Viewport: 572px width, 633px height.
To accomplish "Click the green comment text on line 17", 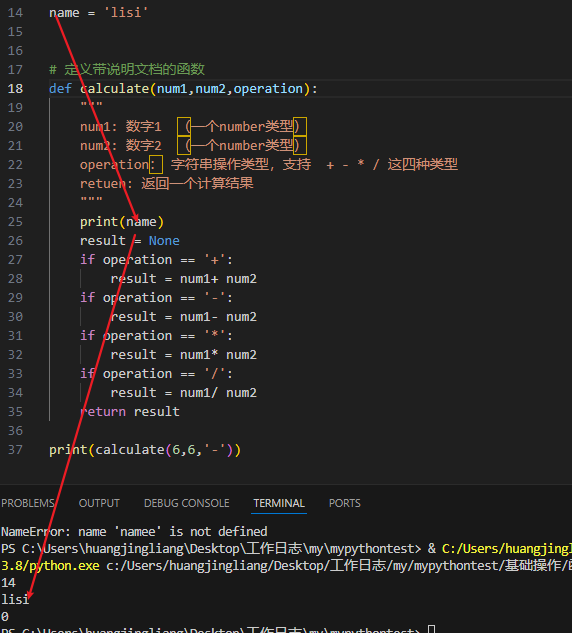I will coord(127,69).
